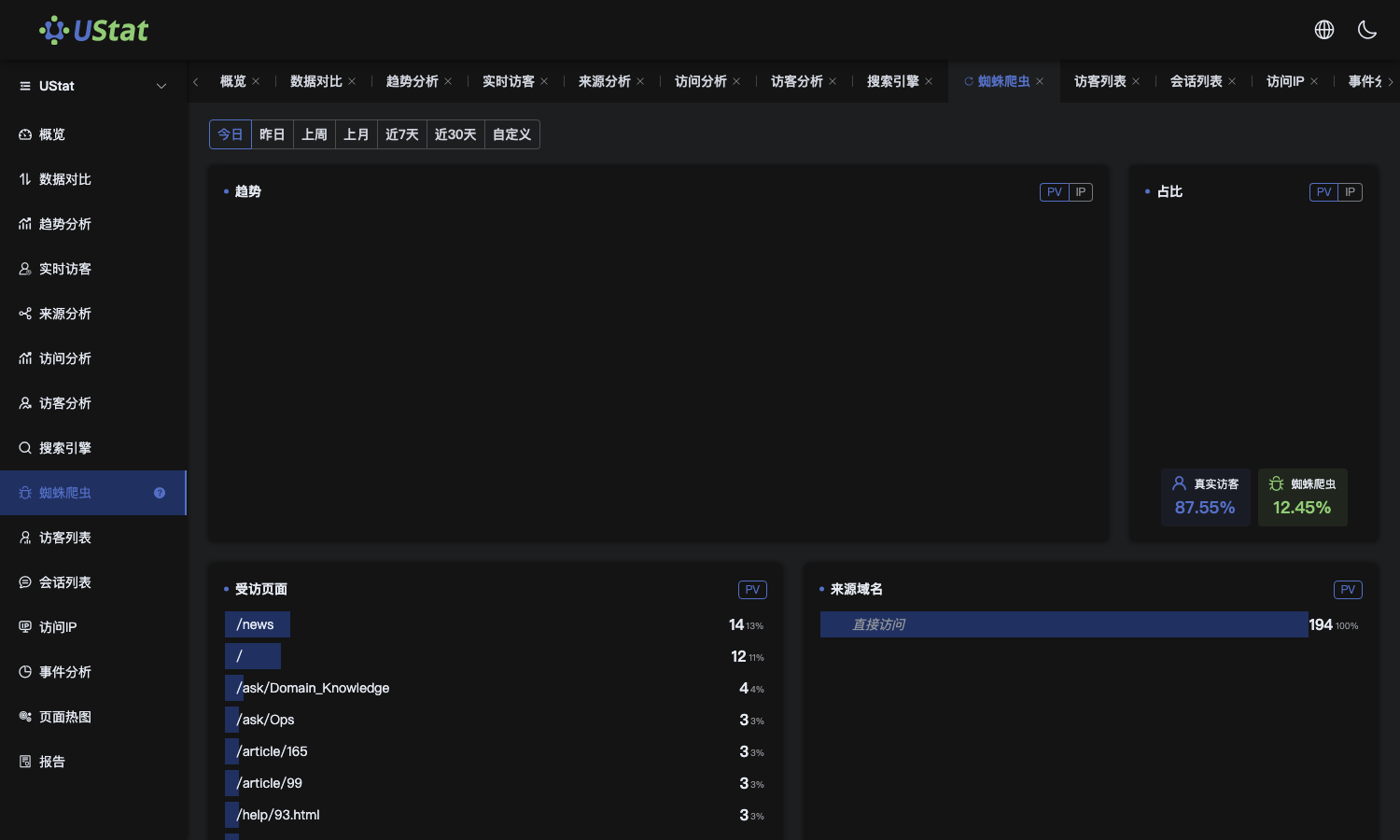Open 报告 in the sidebar
Viewport: 1400px width, 840px height.
click(x=93, y=762)
